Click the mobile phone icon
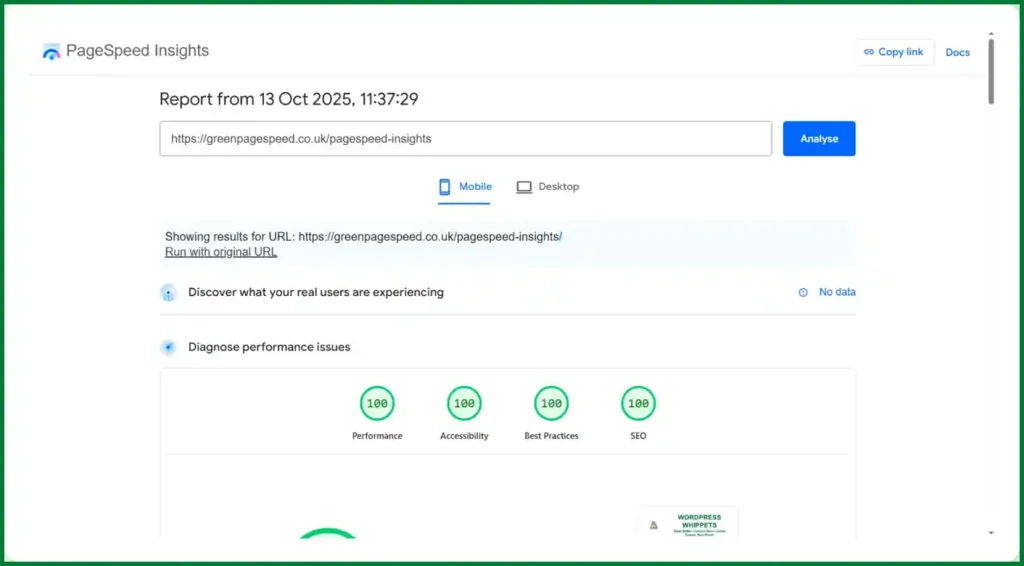The height and width of the screenshot is (566, 1024). 445,187
